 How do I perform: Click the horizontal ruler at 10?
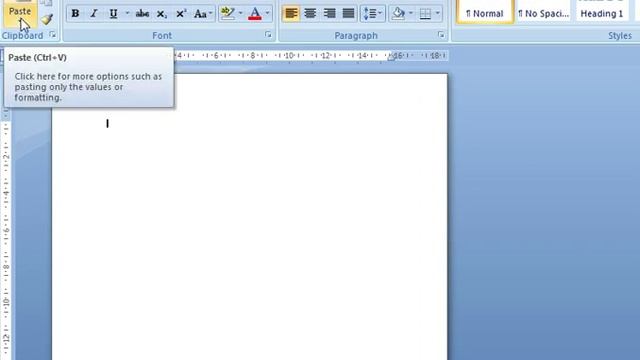pos(289,55)
